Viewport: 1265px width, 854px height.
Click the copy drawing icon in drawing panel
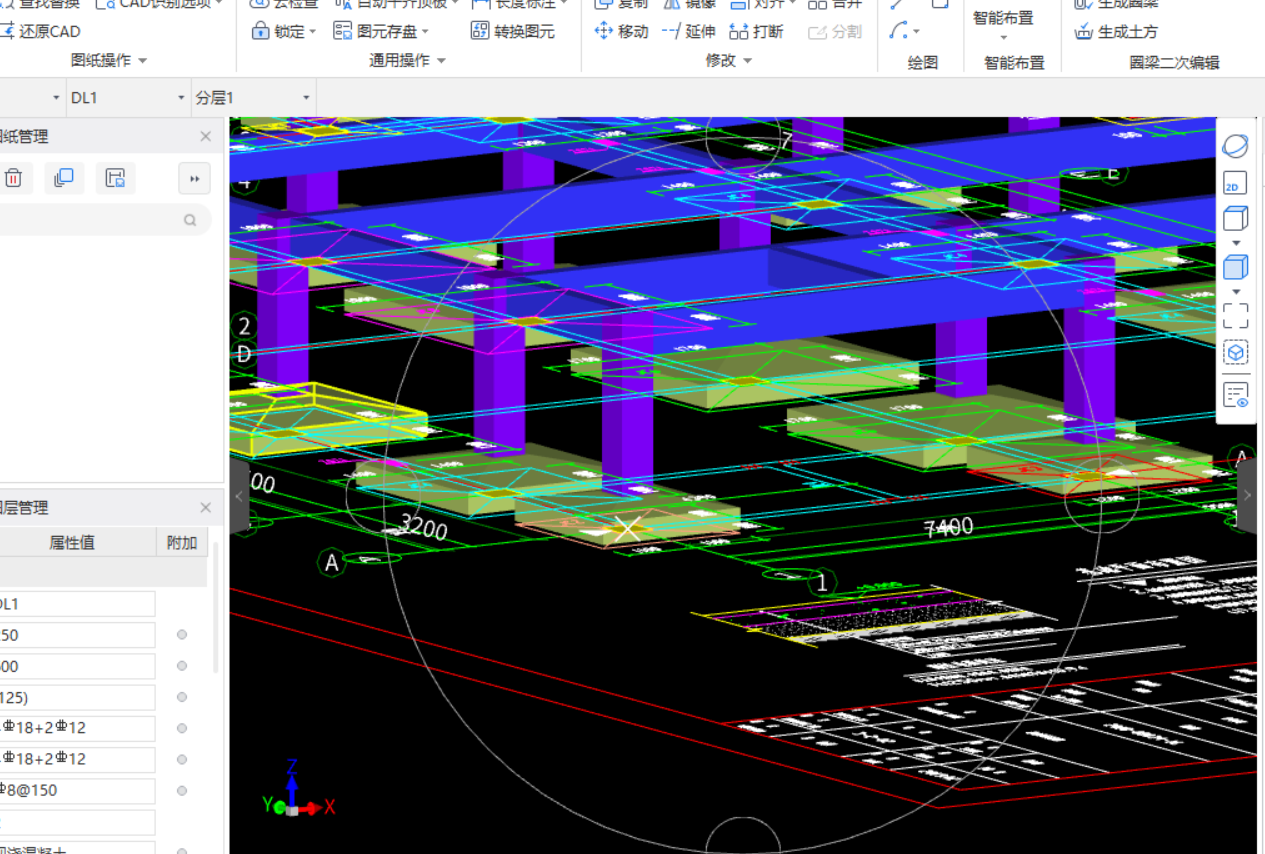(x=64, y=178)
